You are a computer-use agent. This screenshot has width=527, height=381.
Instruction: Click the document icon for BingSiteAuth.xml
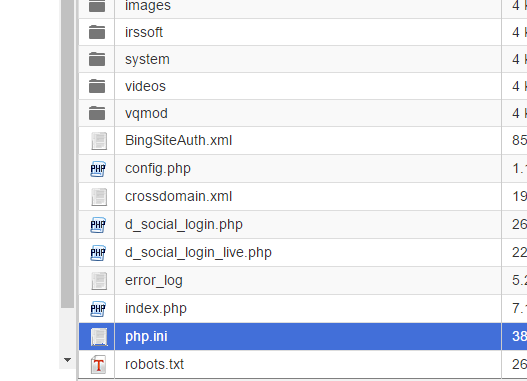point(99,141)
